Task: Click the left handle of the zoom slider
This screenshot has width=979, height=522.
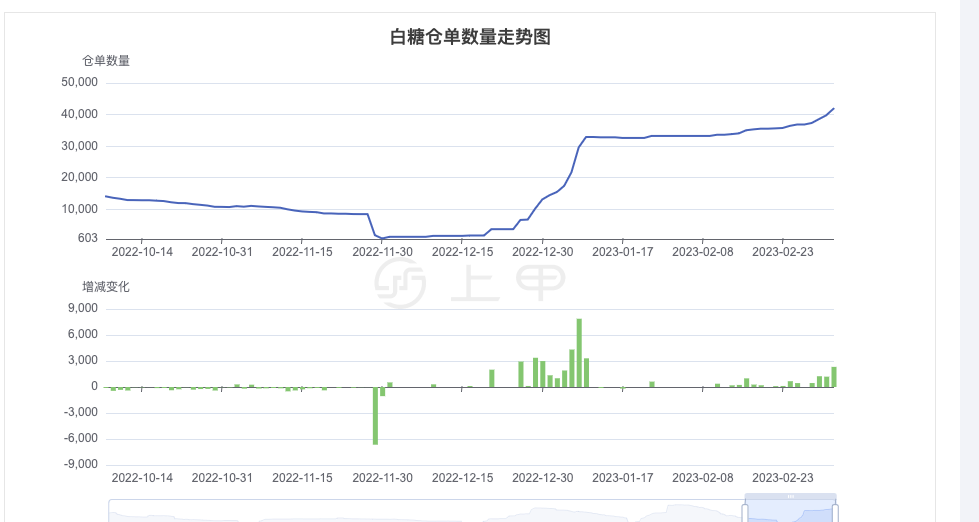Action: point(745,512)
